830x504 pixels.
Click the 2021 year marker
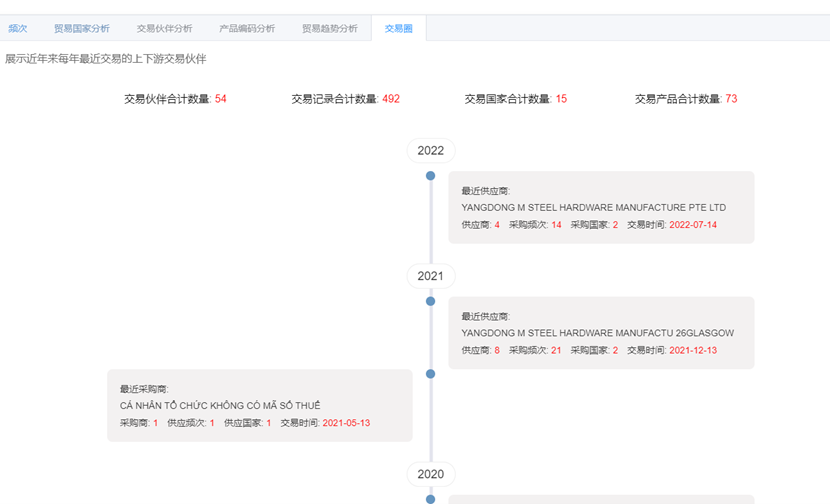[430, 276]
